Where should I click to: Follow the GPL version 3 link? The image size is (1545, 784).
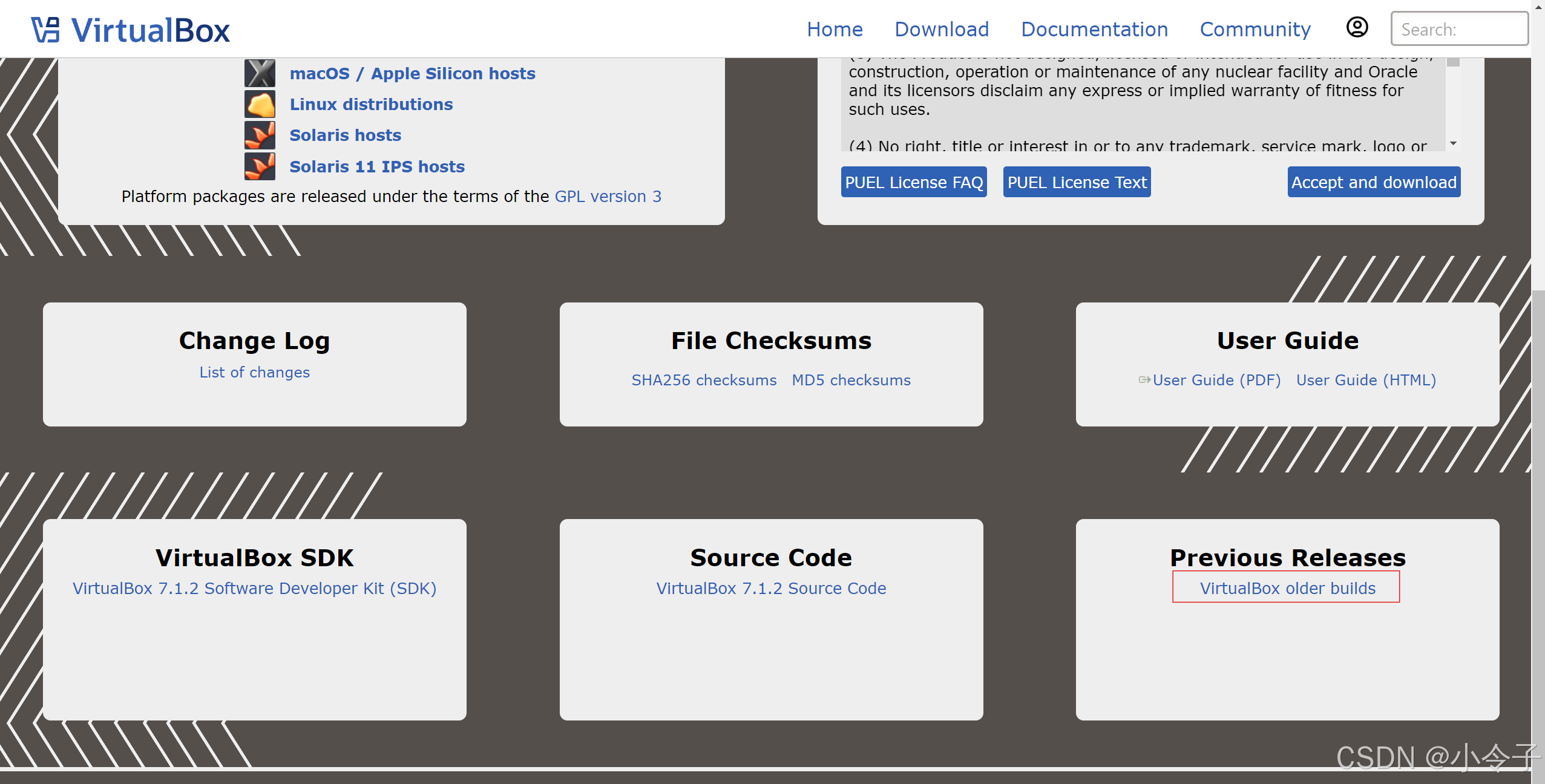pos(608,197)
